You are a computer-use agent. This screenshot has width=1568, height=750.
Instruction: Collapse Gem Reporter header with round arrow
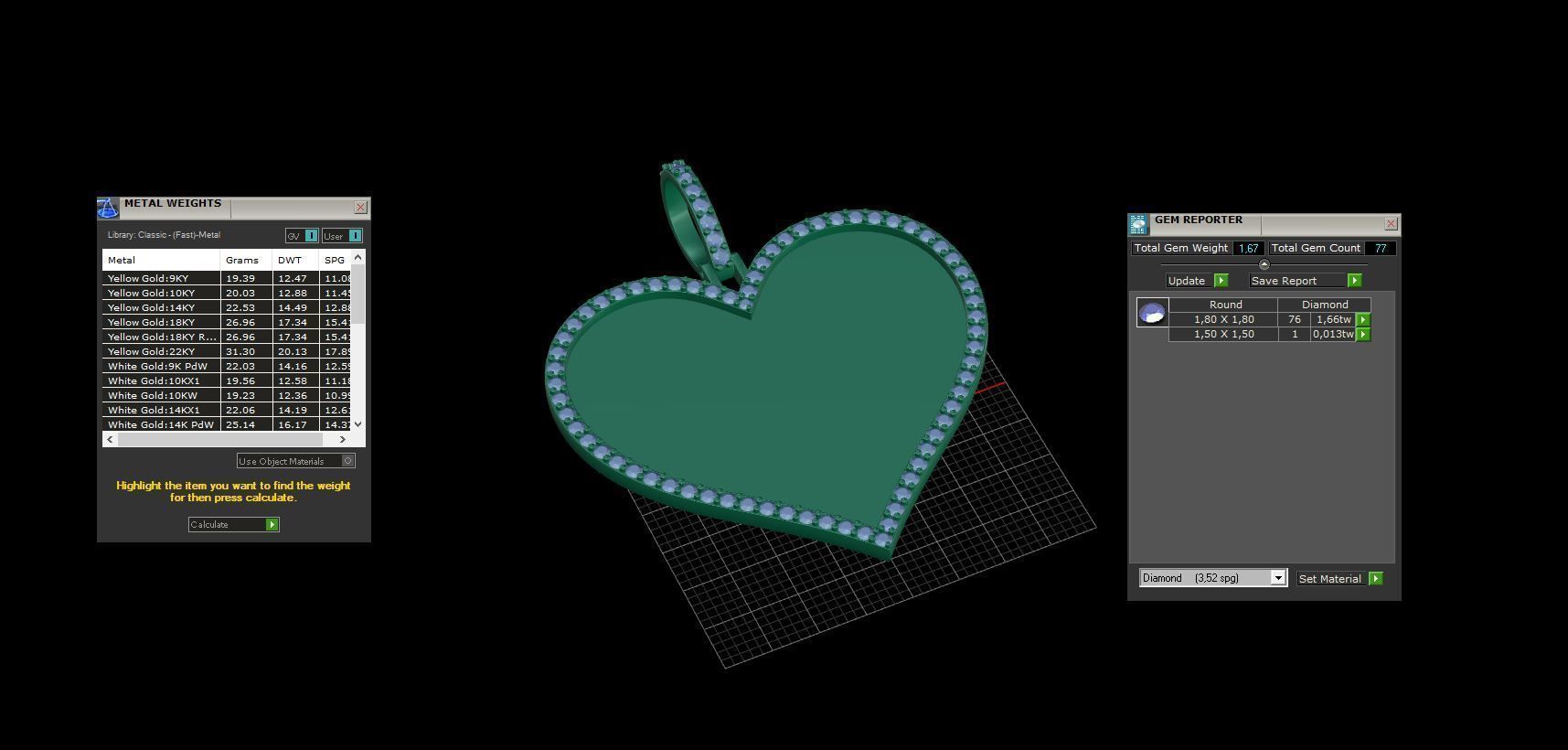click(1264, 264)
